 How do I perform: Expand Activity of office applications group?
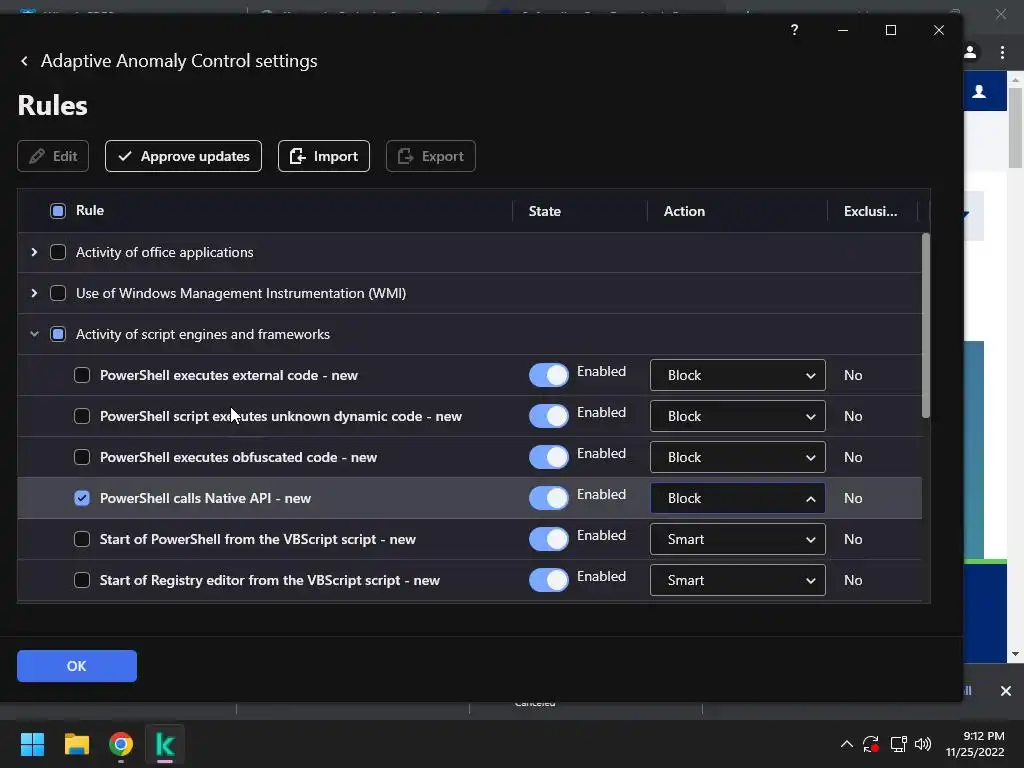pyautogui.click(x=34, y=252)
